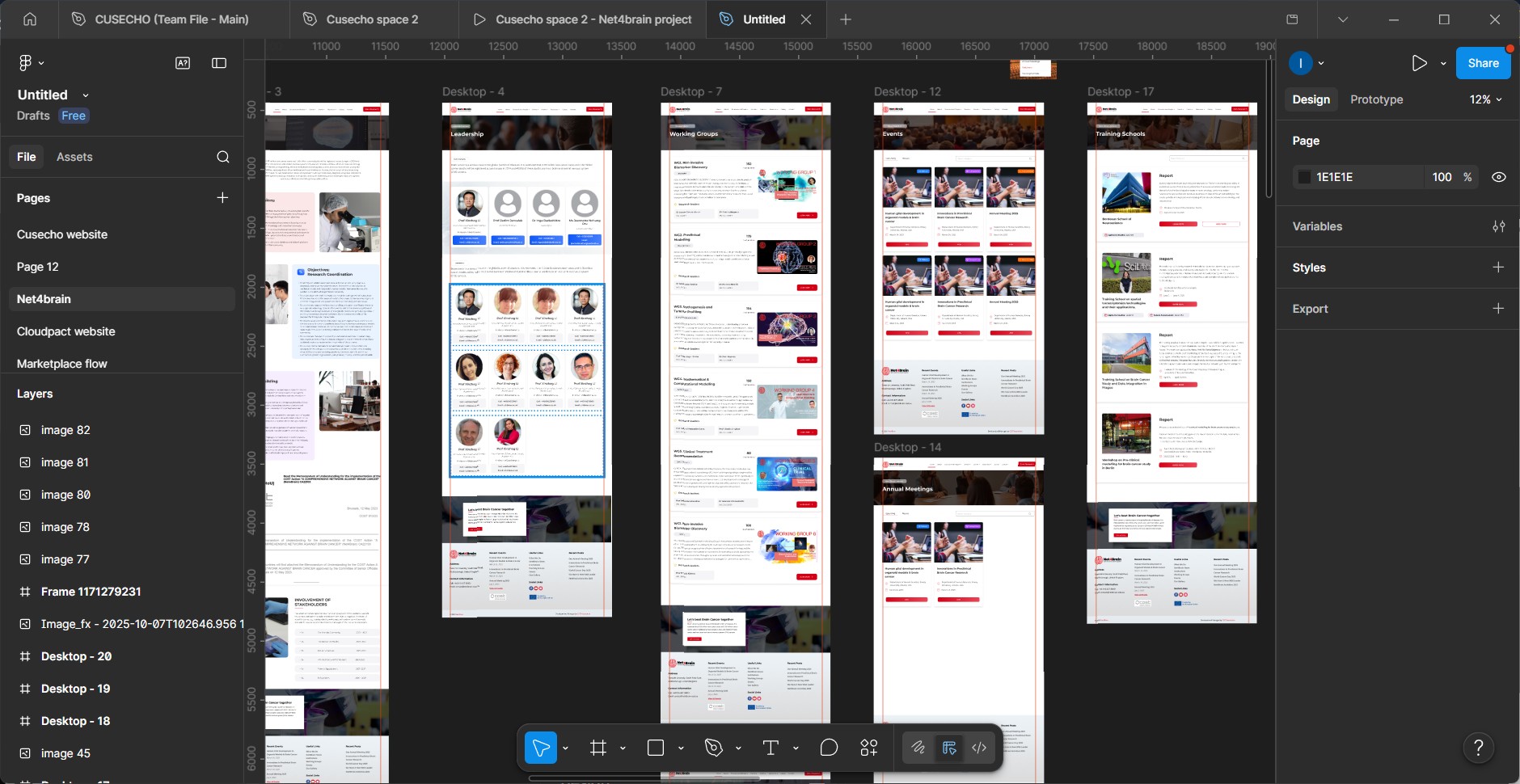Open Frame tool options chevron
The width and height of the screenshot is (1520, 784).
pyautogui.click(x=623, y=748)
